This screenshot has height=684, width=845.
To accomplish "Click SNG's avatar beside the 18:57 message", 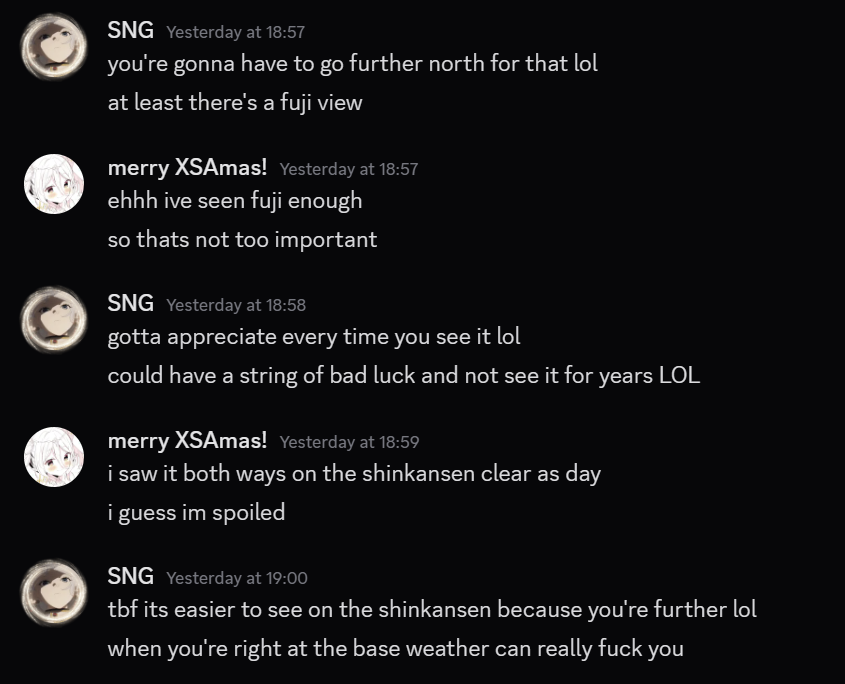I will pos(53,46).
